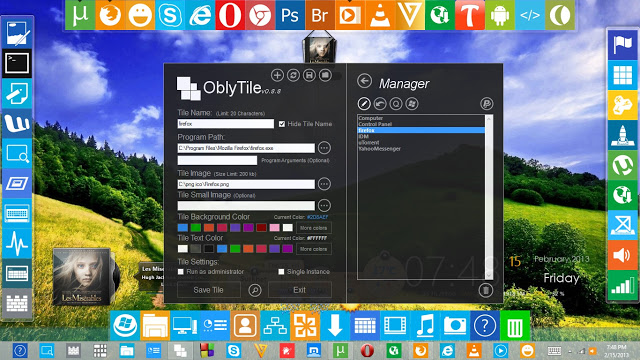Open More colors for Tile Text Color
This screenshot has width=640, height=360.
tap(313, 249)
